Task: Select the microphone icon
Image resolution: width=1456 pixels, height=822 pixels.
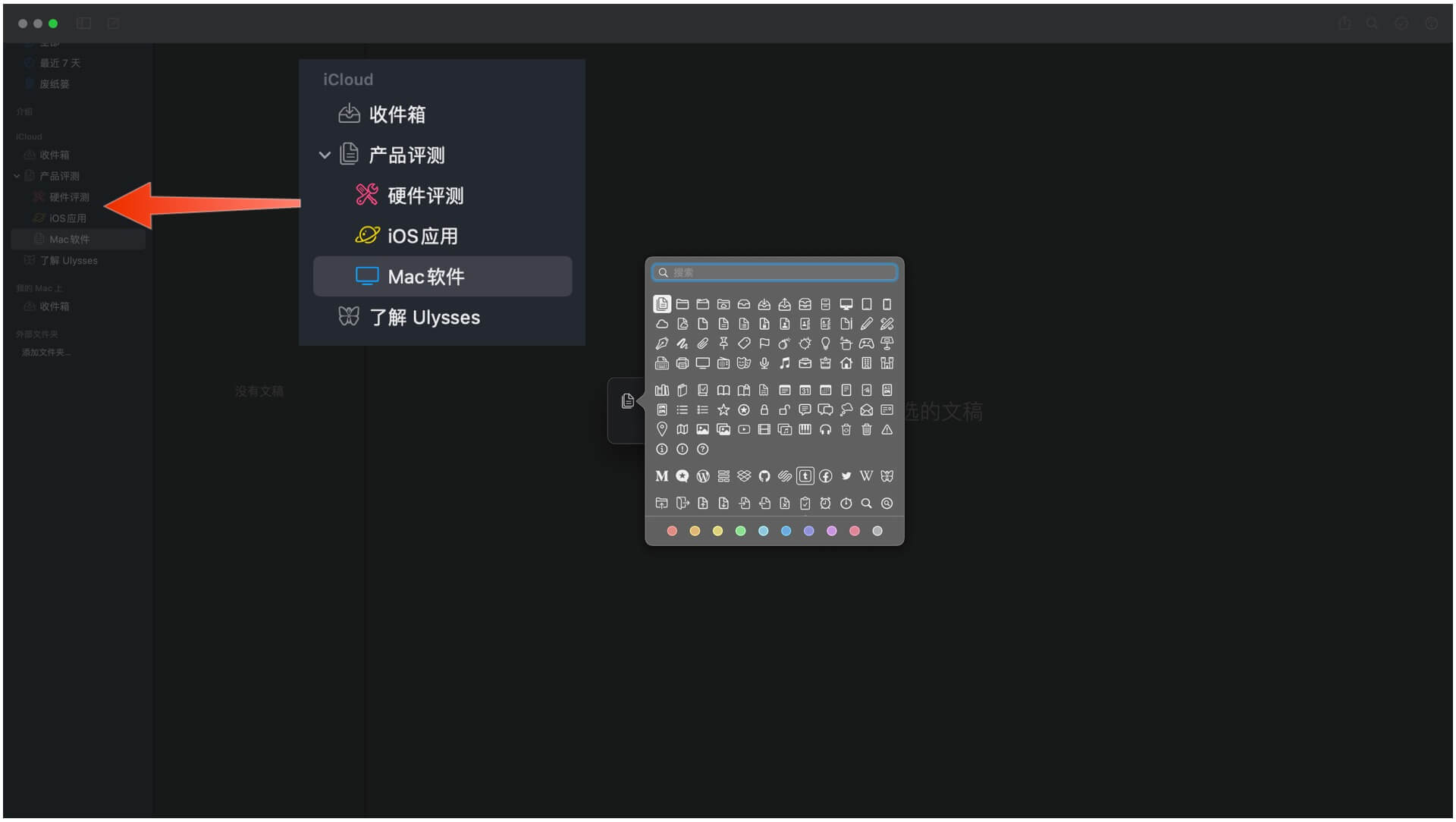Action: pos(764,363)
